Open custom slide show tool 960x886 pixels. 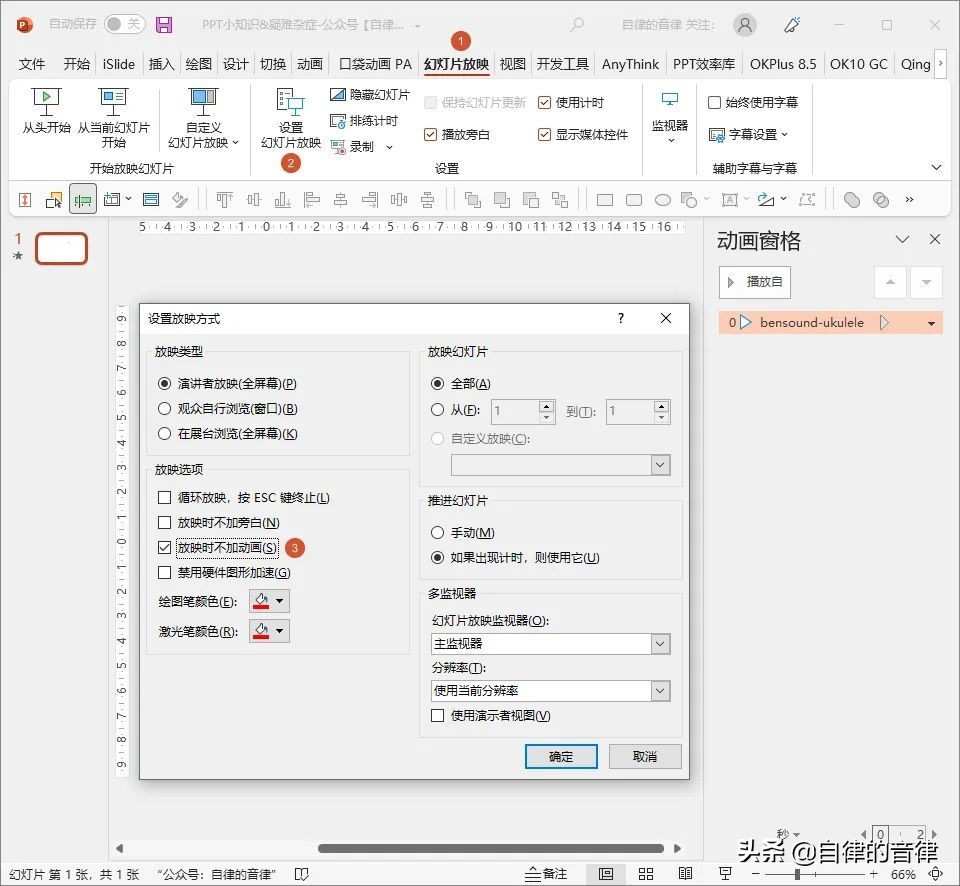tap(203, 115)
